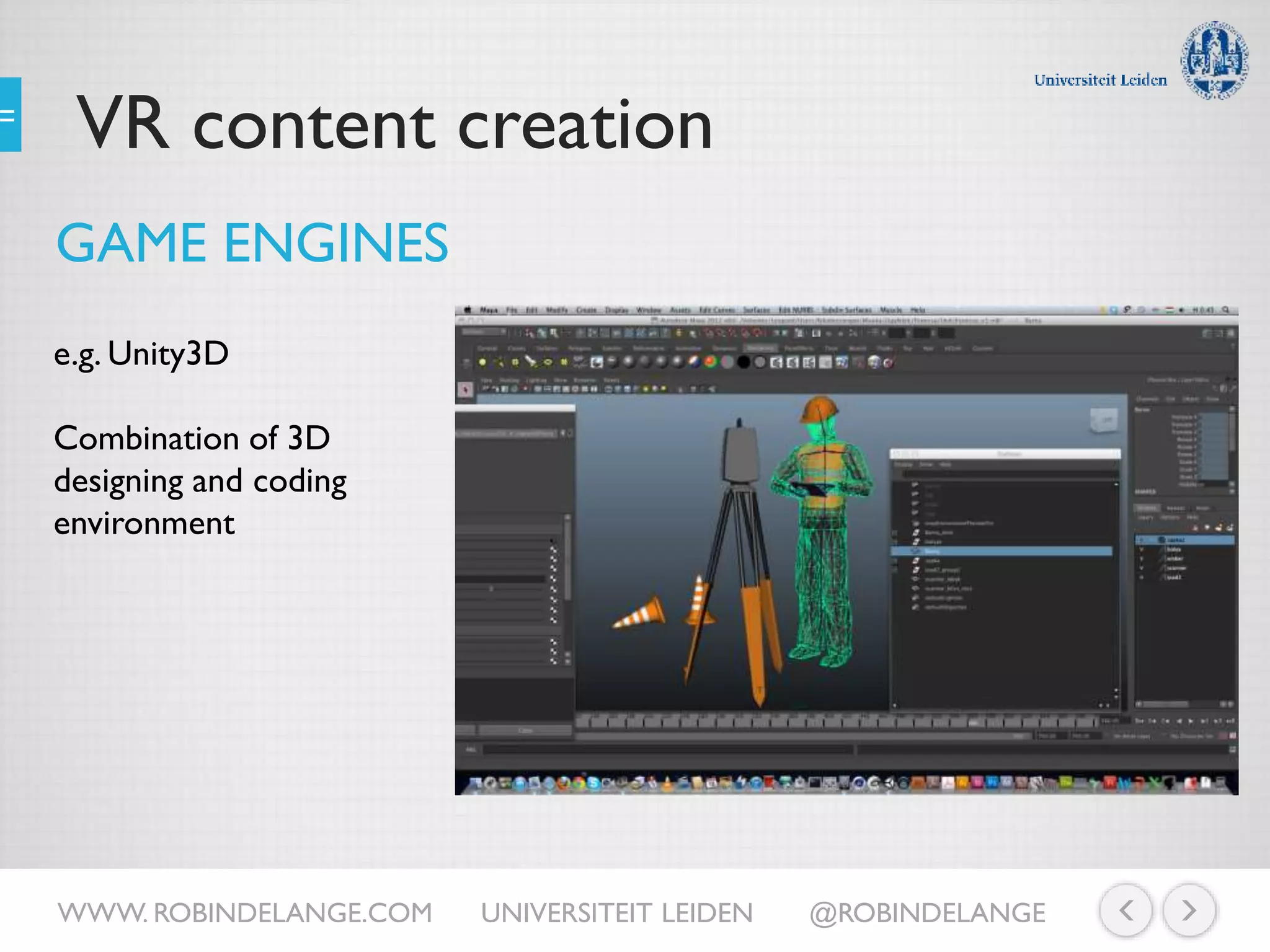Click the black surface shader sphere icon
The width and height of the screenshot is (1270, 952).
click(743, 362)
